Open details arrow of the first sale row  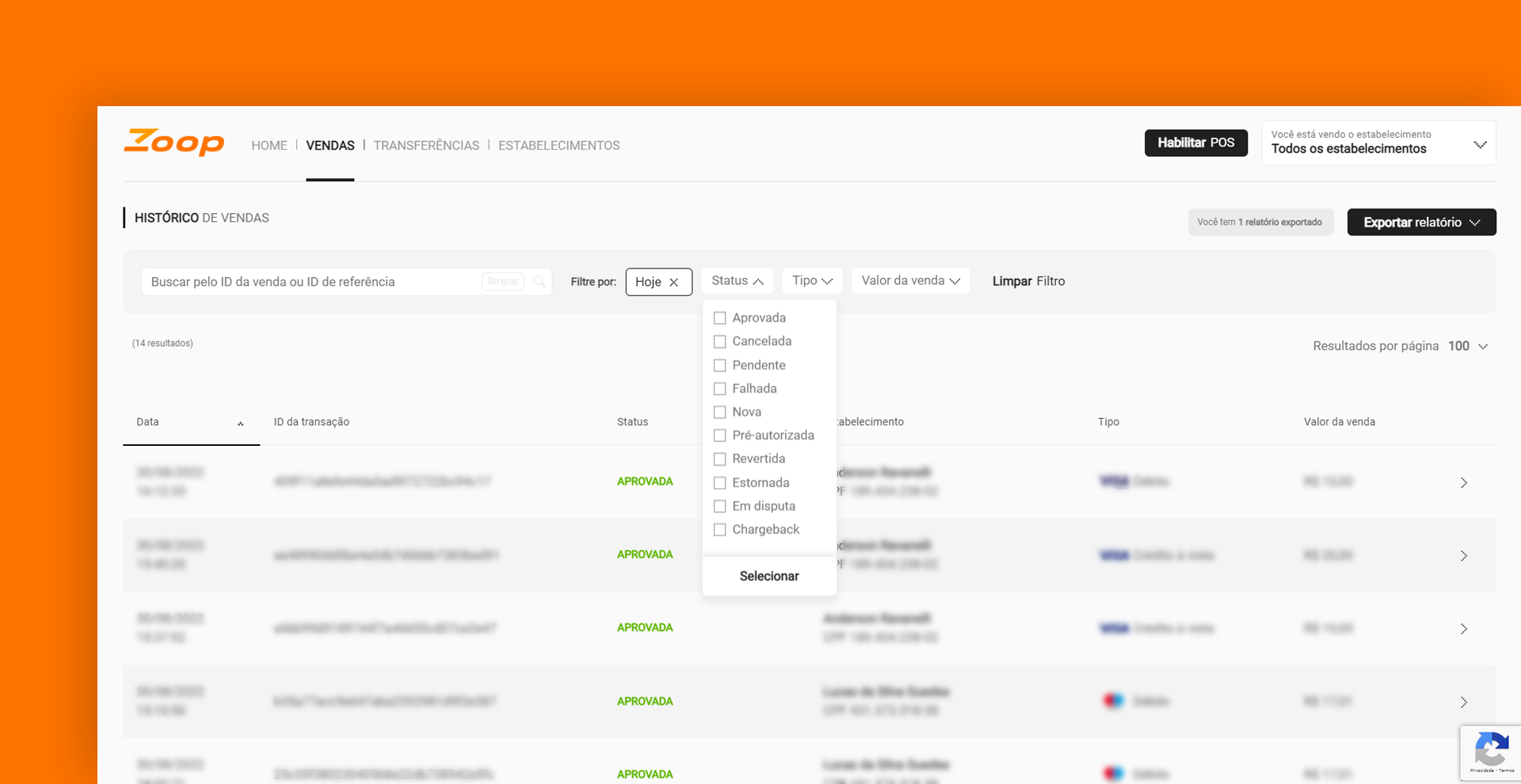pyautogui.click(x=1464, y=482)
